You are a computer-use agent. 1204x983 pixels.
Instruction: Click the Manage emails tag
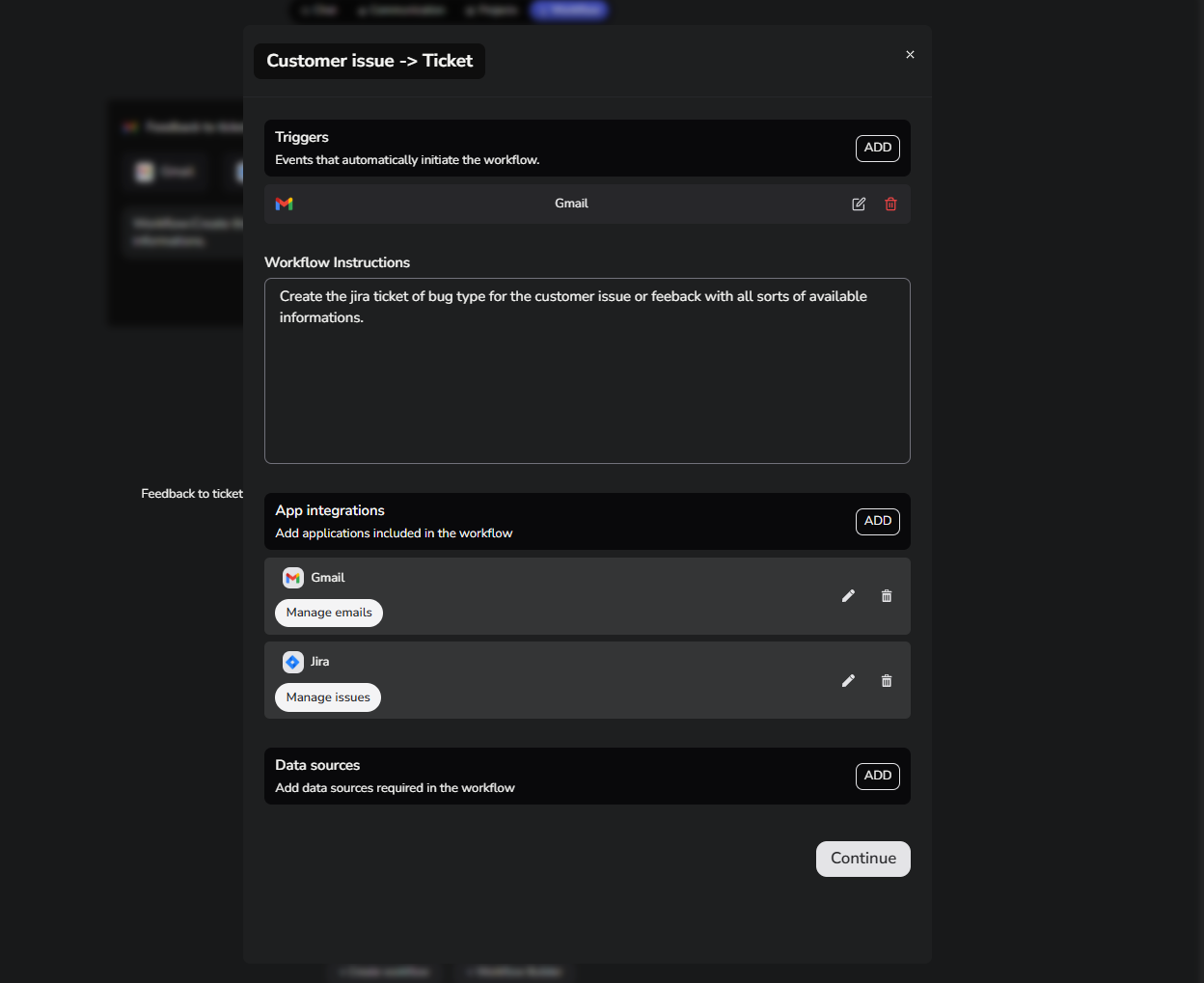pyautogui.click(x=329, y=613)
